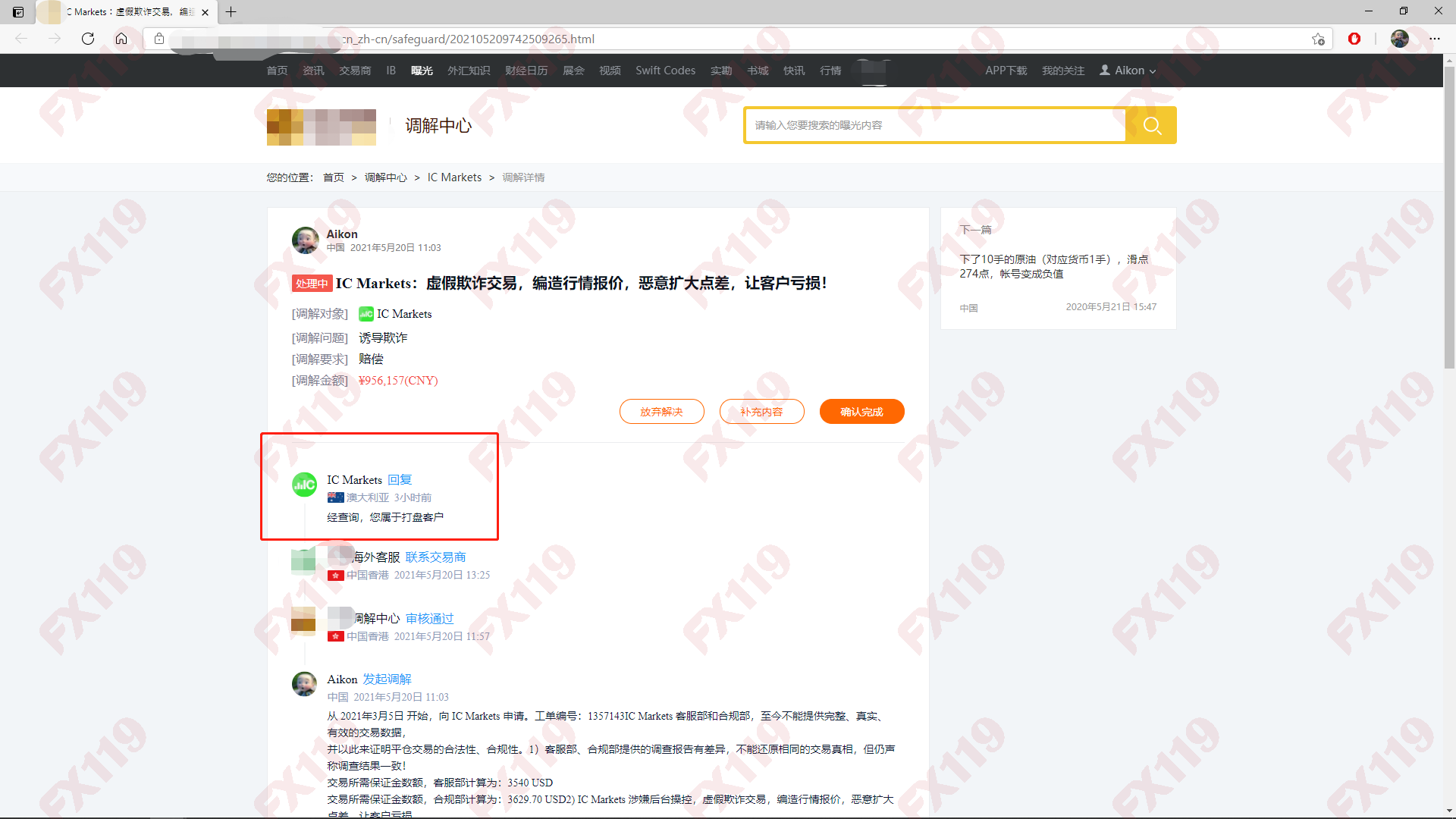Click Aikon avatar in 发起调解 entry
Image resolution: width=1456 pixels, height=819 pixels.
(x=305, y=684)
